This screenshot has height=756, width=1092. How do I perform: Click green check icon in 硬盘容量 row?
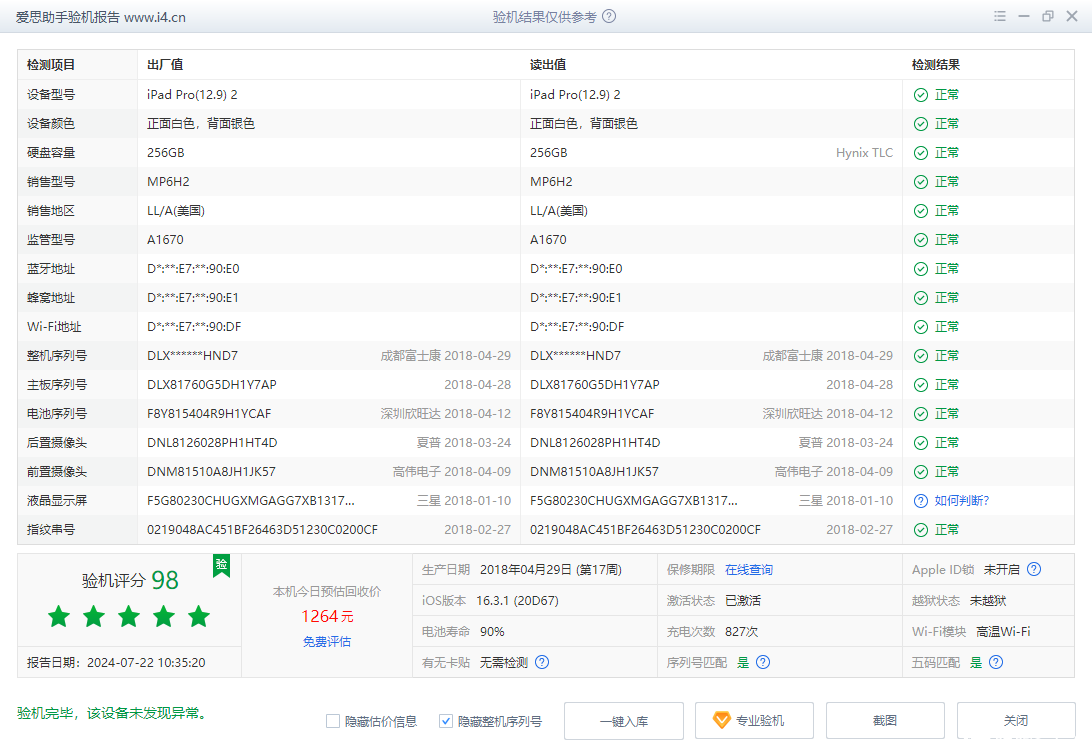[921, 152]
